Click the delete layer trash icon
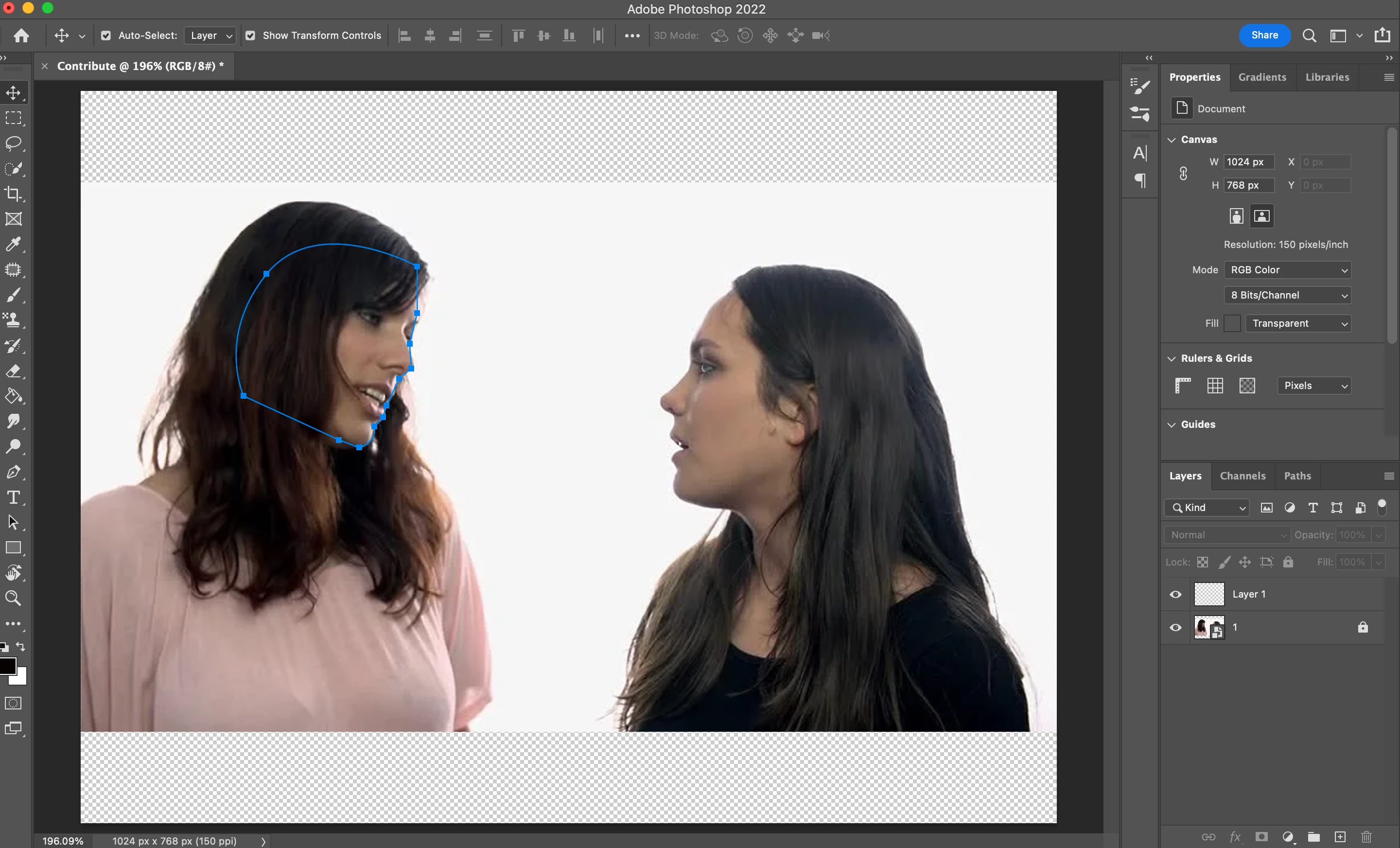The height and width of the screenshot is (848, 1400). click(x=1366, y=837)
